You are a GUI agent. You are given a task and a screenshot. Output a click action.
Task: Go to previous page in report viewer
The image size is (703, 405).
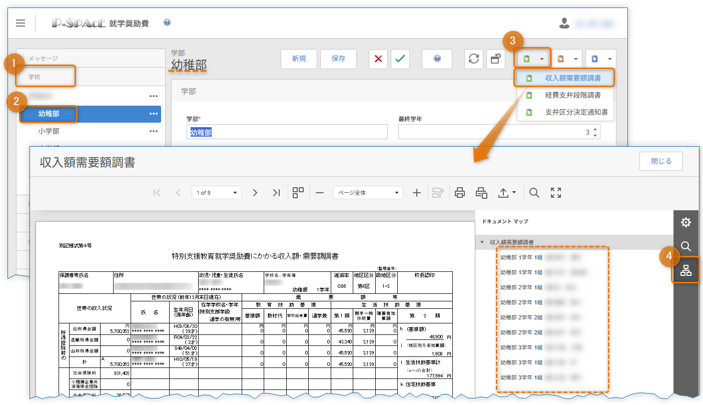[178, 193]
